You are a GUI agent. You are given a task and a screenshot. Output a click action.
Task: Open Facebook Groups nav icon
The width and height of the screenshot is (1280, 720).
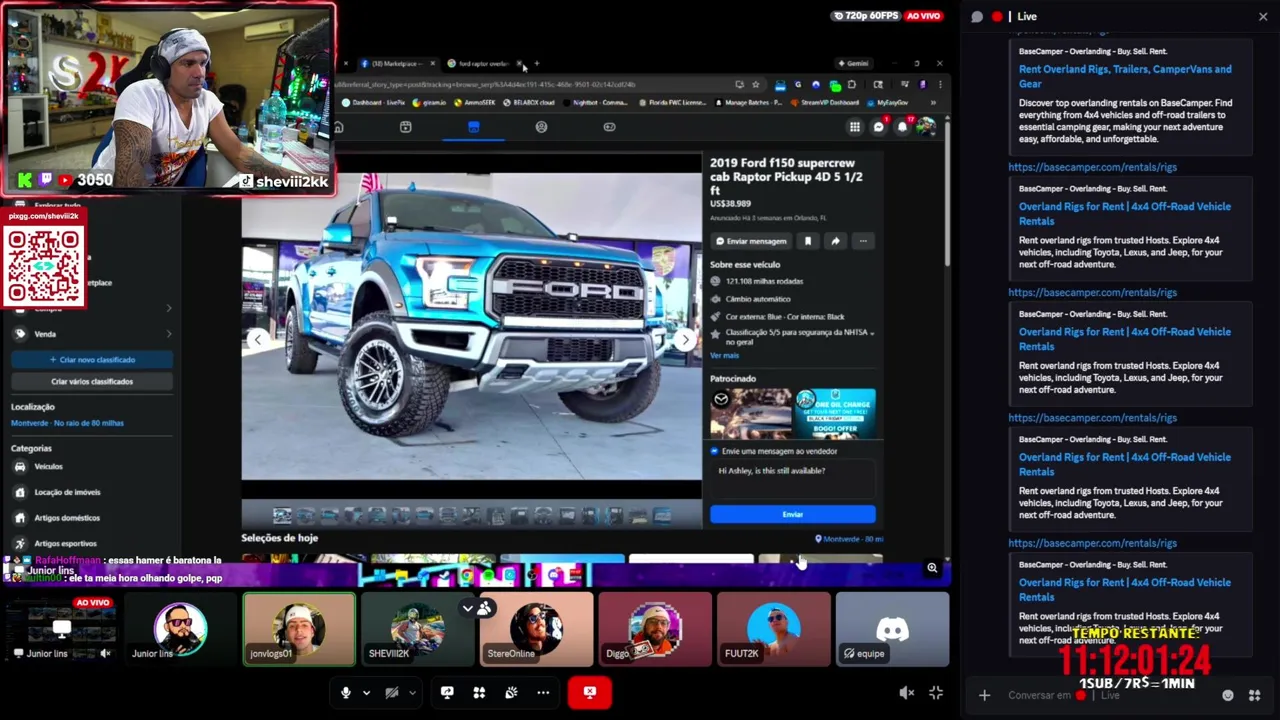541,127
